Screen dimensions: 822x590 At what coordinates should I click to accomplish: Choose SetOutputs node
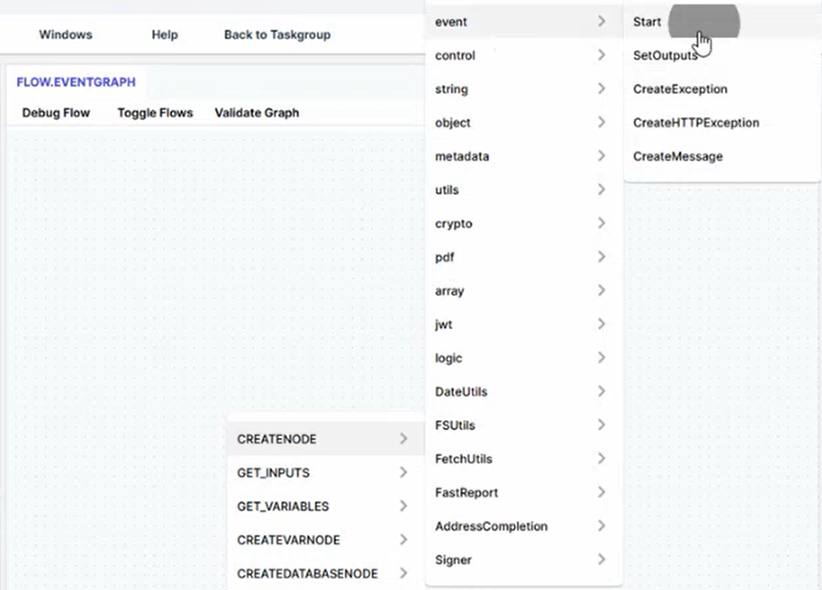point(722,55)
